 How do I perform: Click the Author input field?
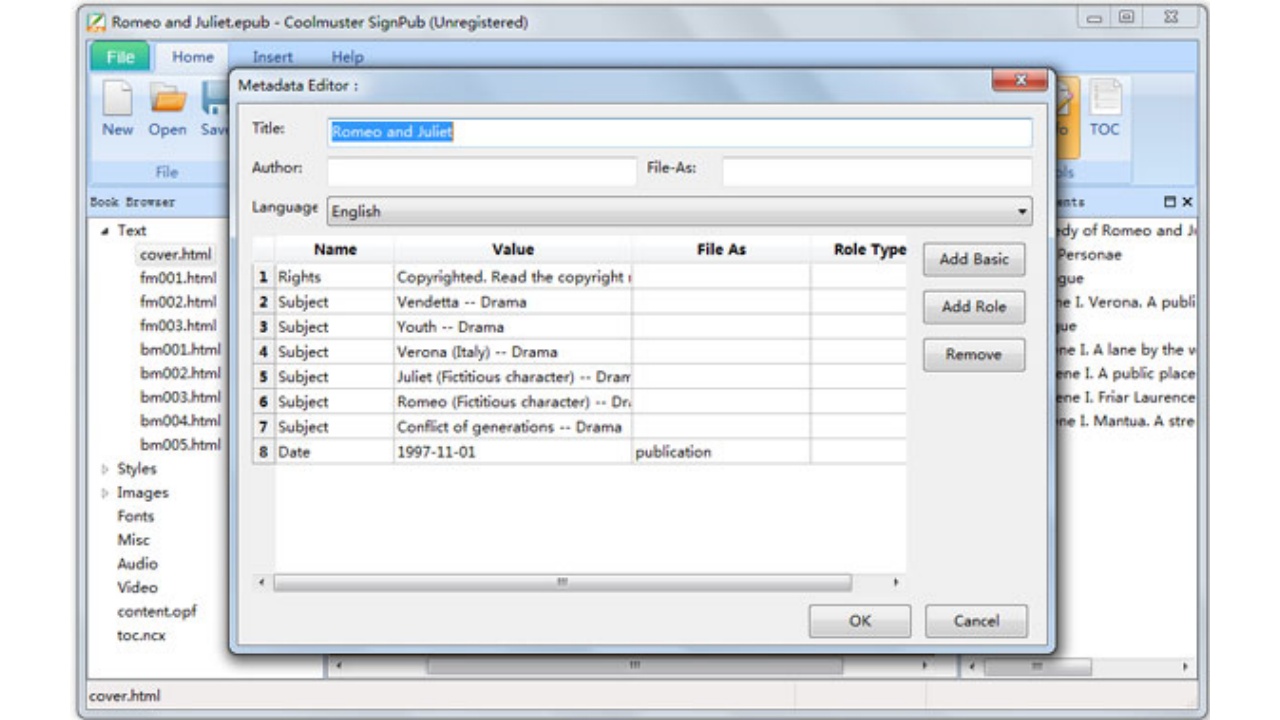click(481, 171)
